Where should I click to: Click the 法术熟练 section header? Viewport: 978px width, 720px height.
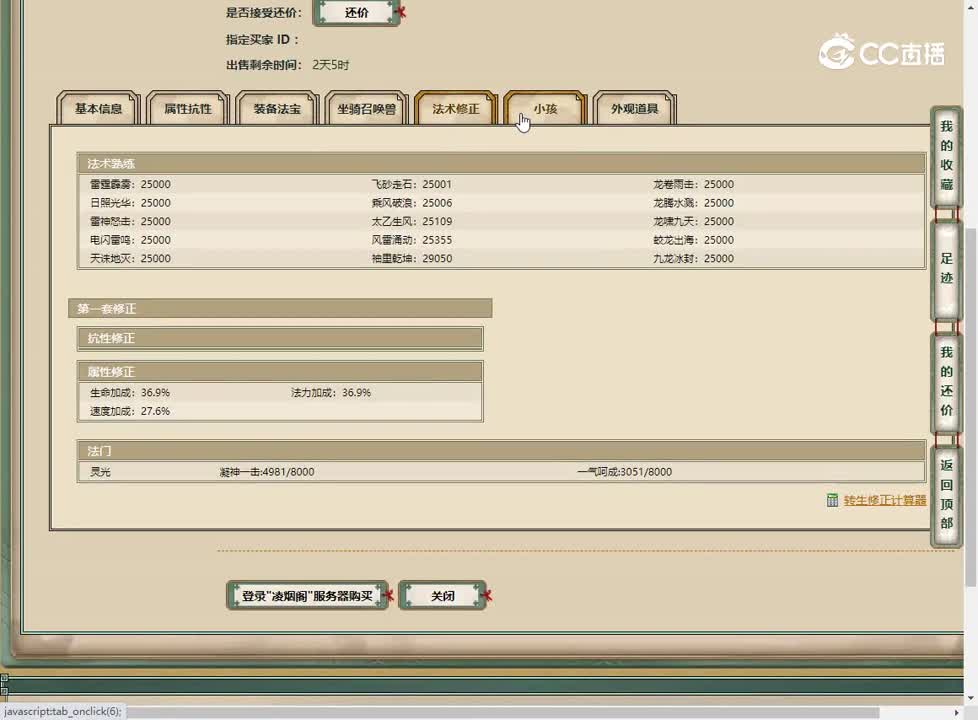point(501,163)
